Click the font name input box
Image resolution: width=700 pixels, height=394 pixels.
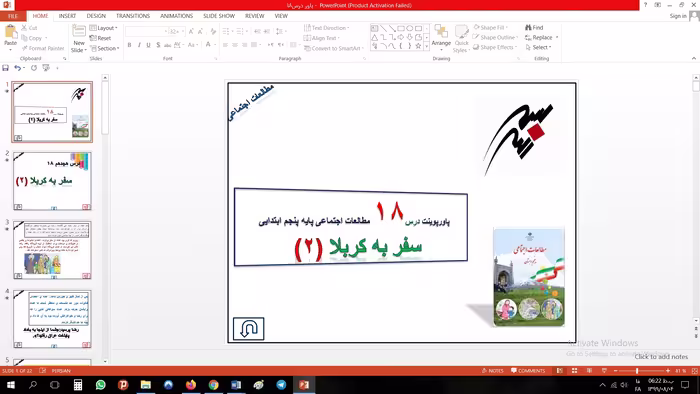145,31
